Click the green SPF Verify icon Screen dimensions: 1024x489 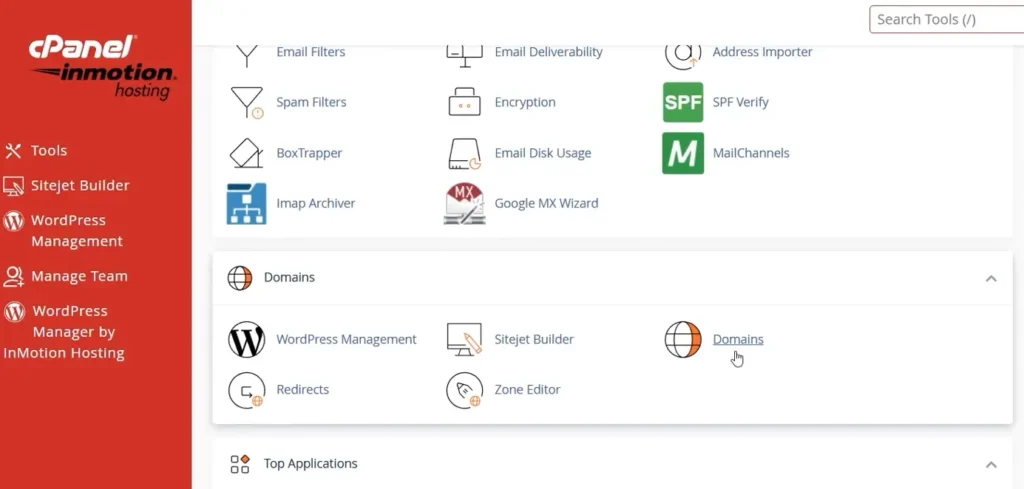683,102
